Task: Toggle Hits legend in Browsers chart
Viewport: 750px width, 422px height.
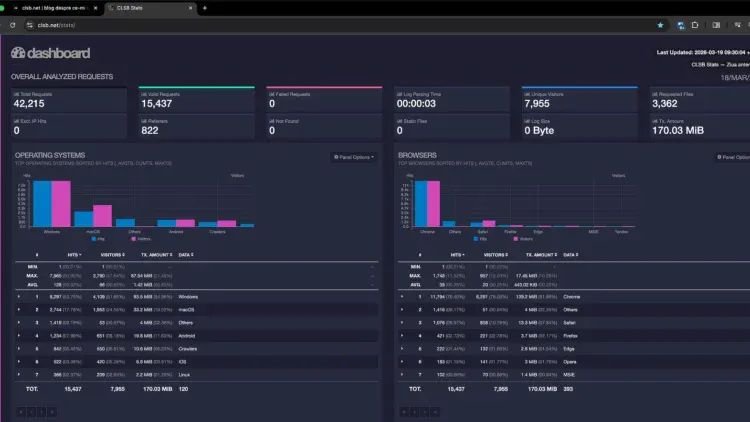Action: 478,241
